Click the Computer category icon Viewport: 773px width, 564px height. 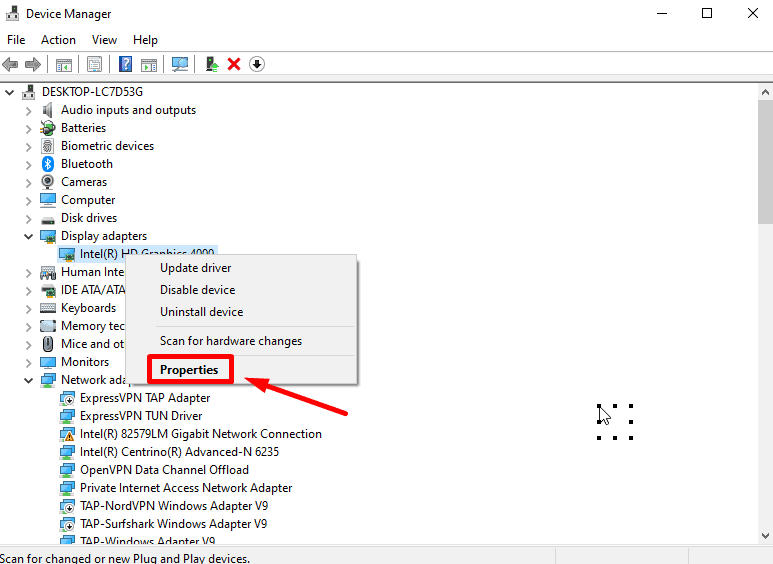click(48, 200)
